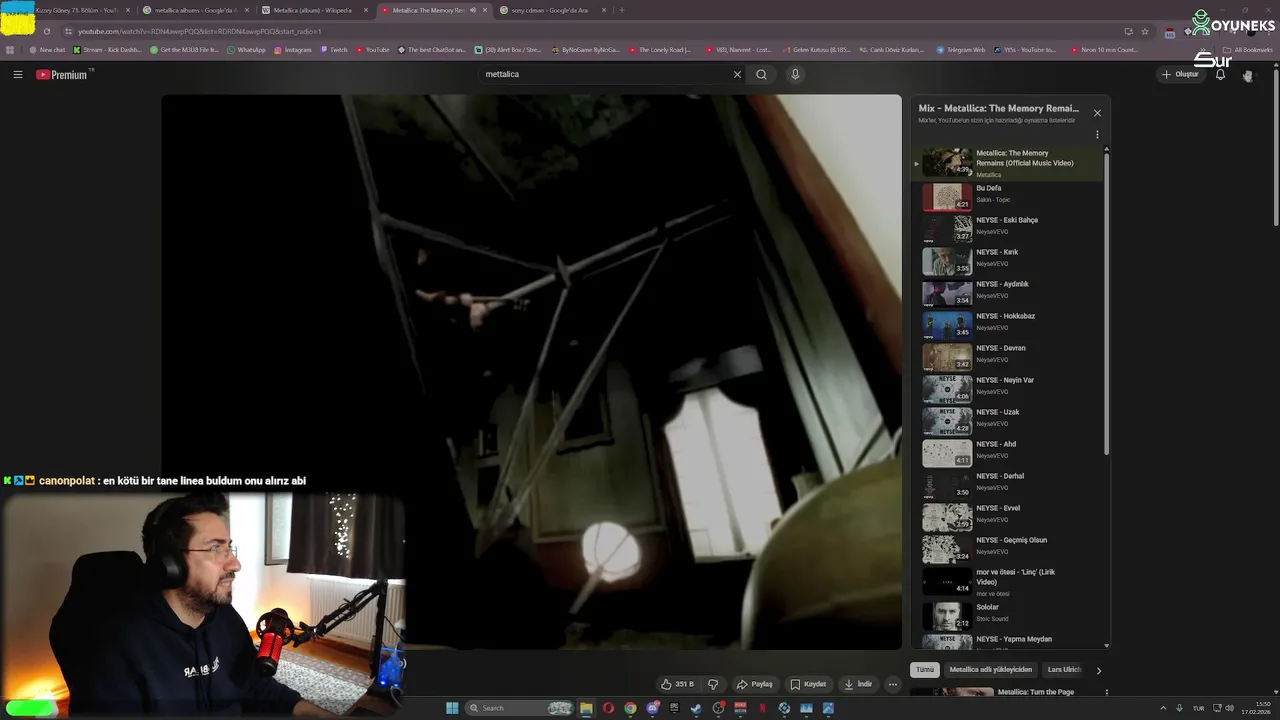
Task: Click the magnifier search button
Action: (x=761, y=74)
